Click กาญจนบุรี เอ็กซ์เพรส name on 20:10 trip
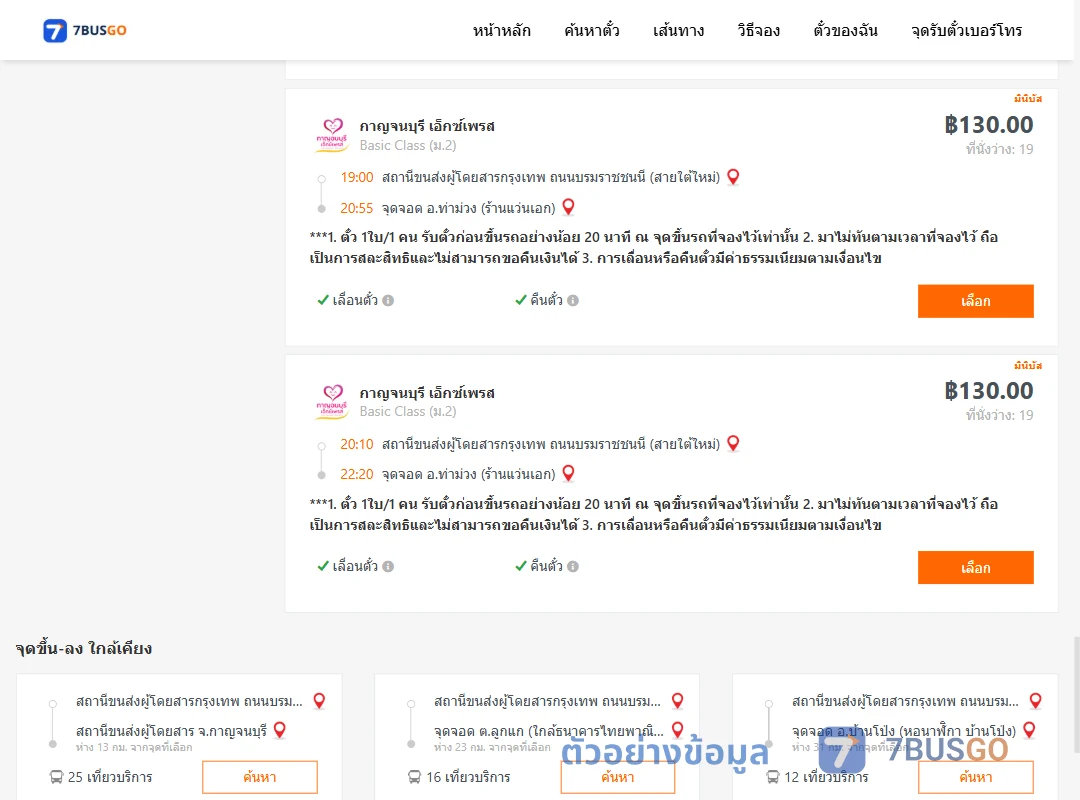 tap(427, 393)
